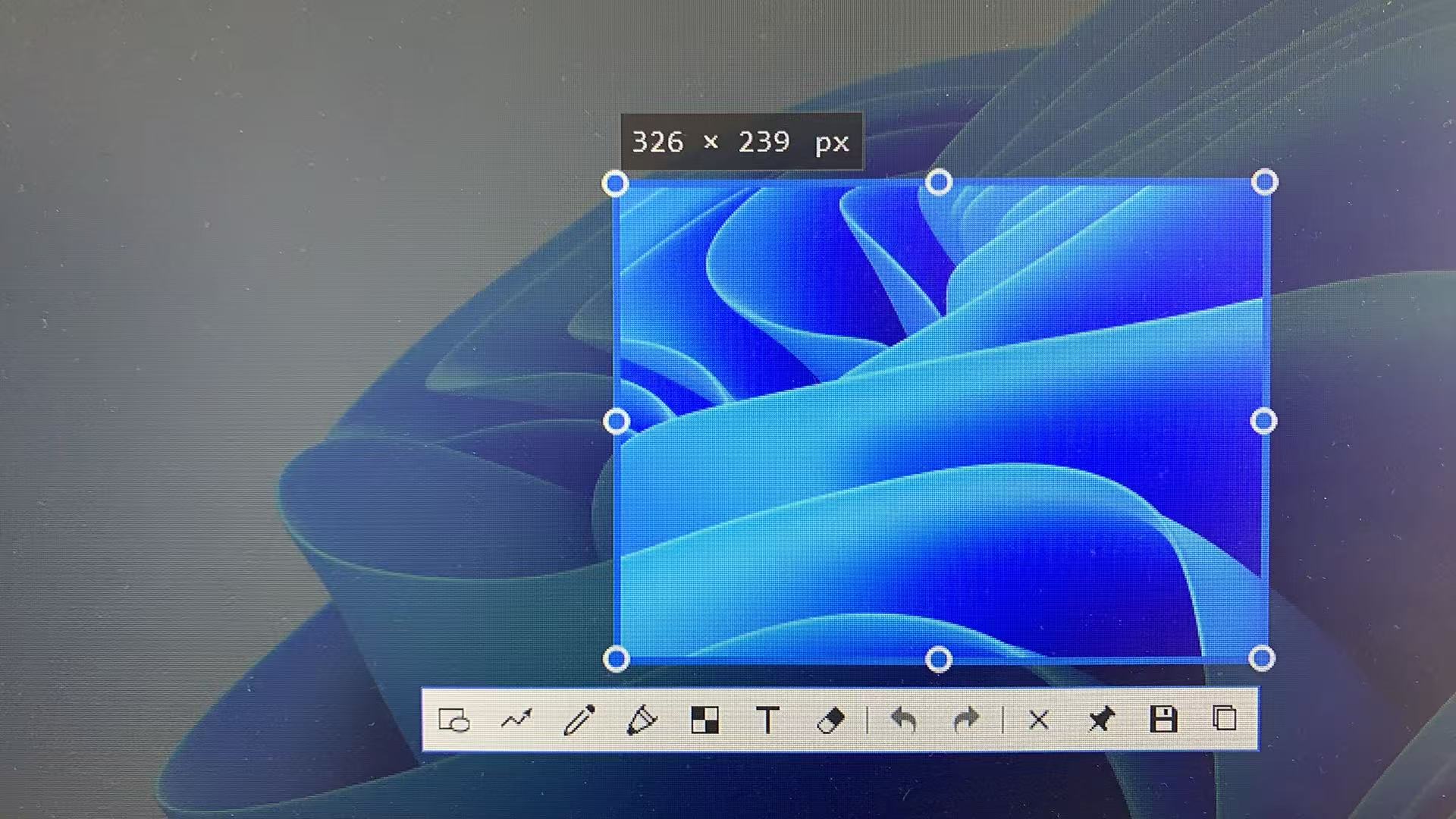The image size is (1456, 819).
Task: Copy the capture to clipboard
Action: 1225,718
